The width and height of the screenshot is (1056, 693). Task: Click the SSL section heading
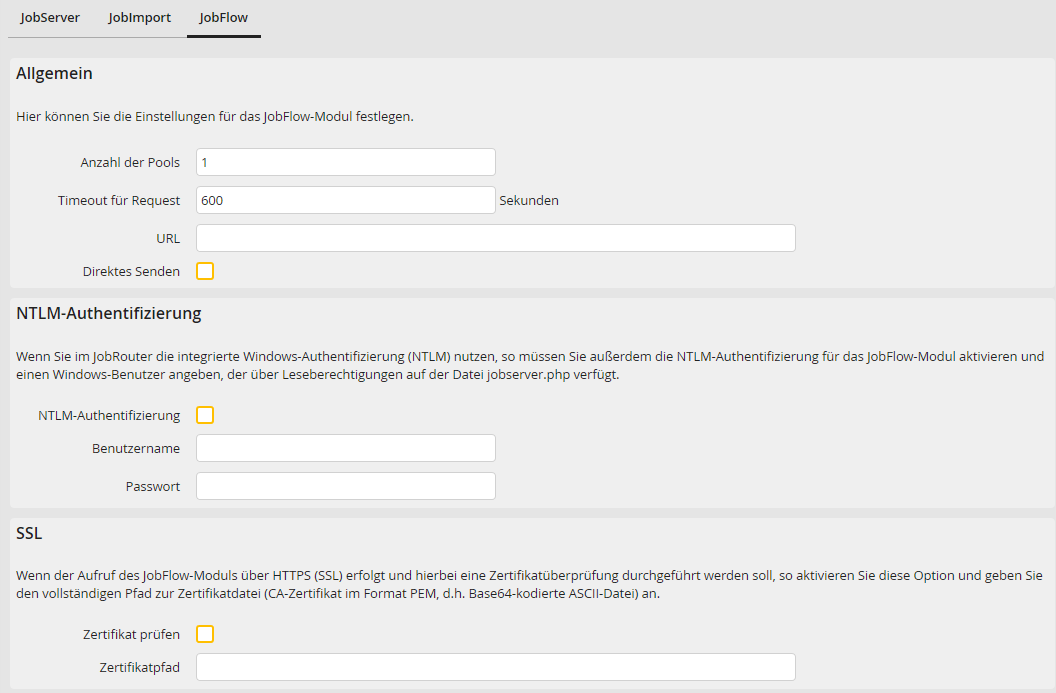(29, 533)
